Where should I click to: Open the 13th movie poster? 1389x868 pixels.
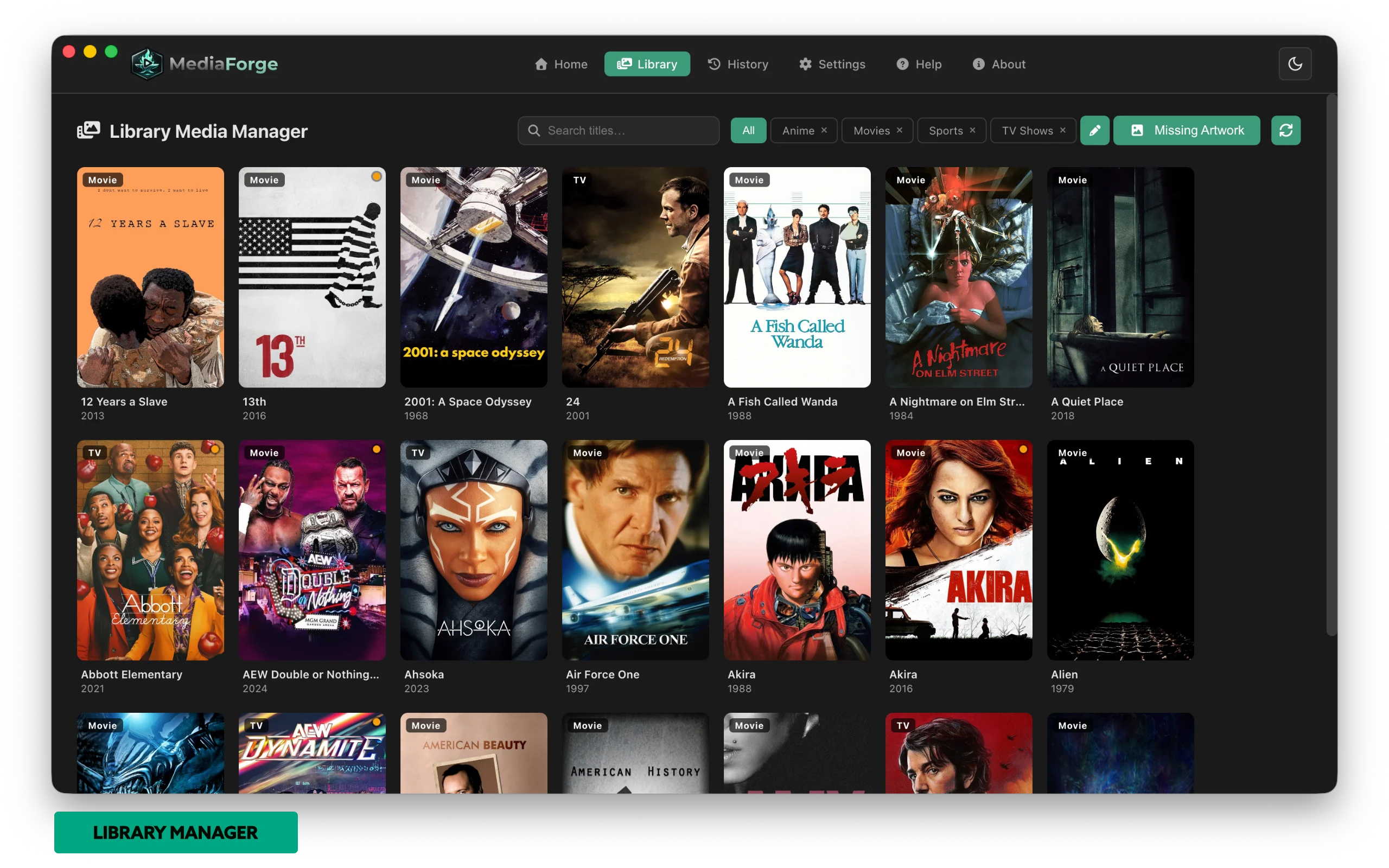click(312, 277)
